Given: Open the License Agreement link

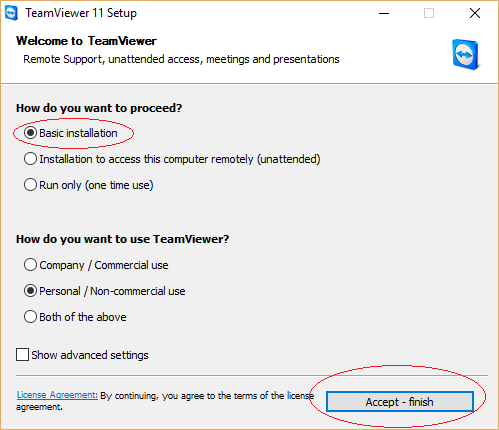Looking at the screenshot, I should click(x=57, y=395).
